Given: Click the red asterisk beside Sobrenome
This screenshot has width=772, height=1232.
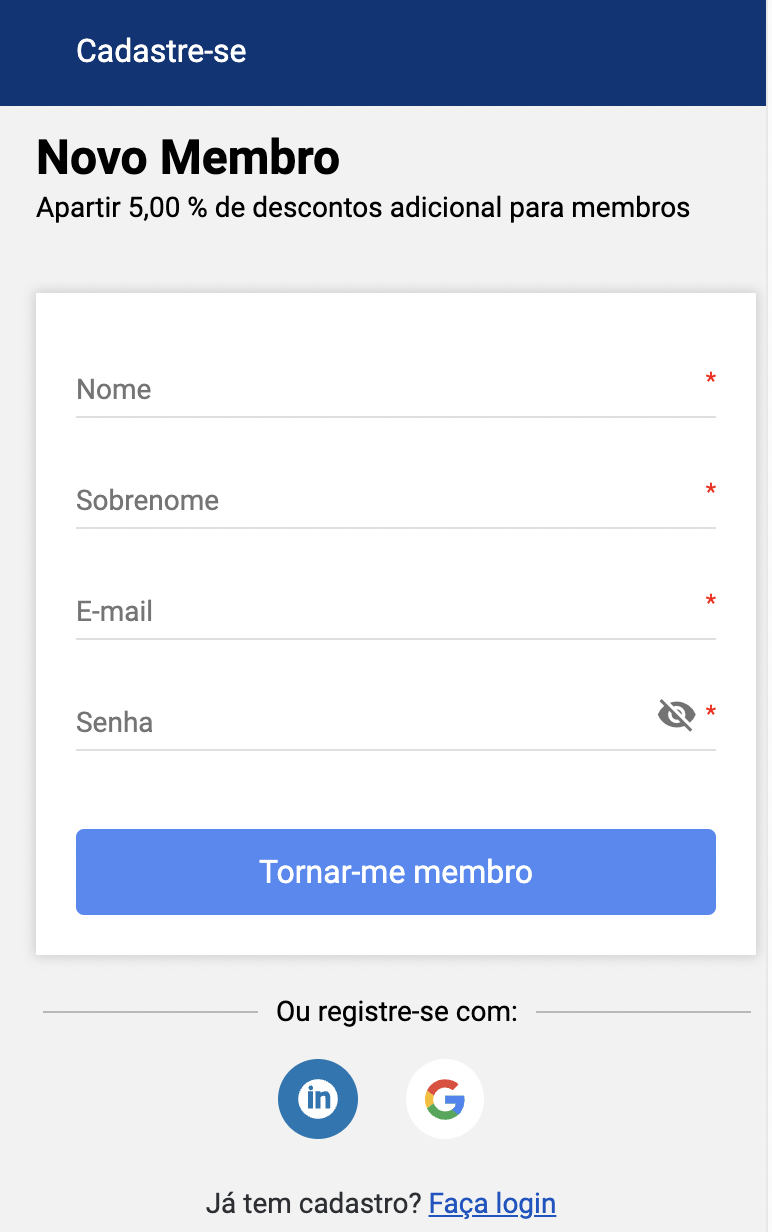Looking at the screenshot, I should coord(711,491).
